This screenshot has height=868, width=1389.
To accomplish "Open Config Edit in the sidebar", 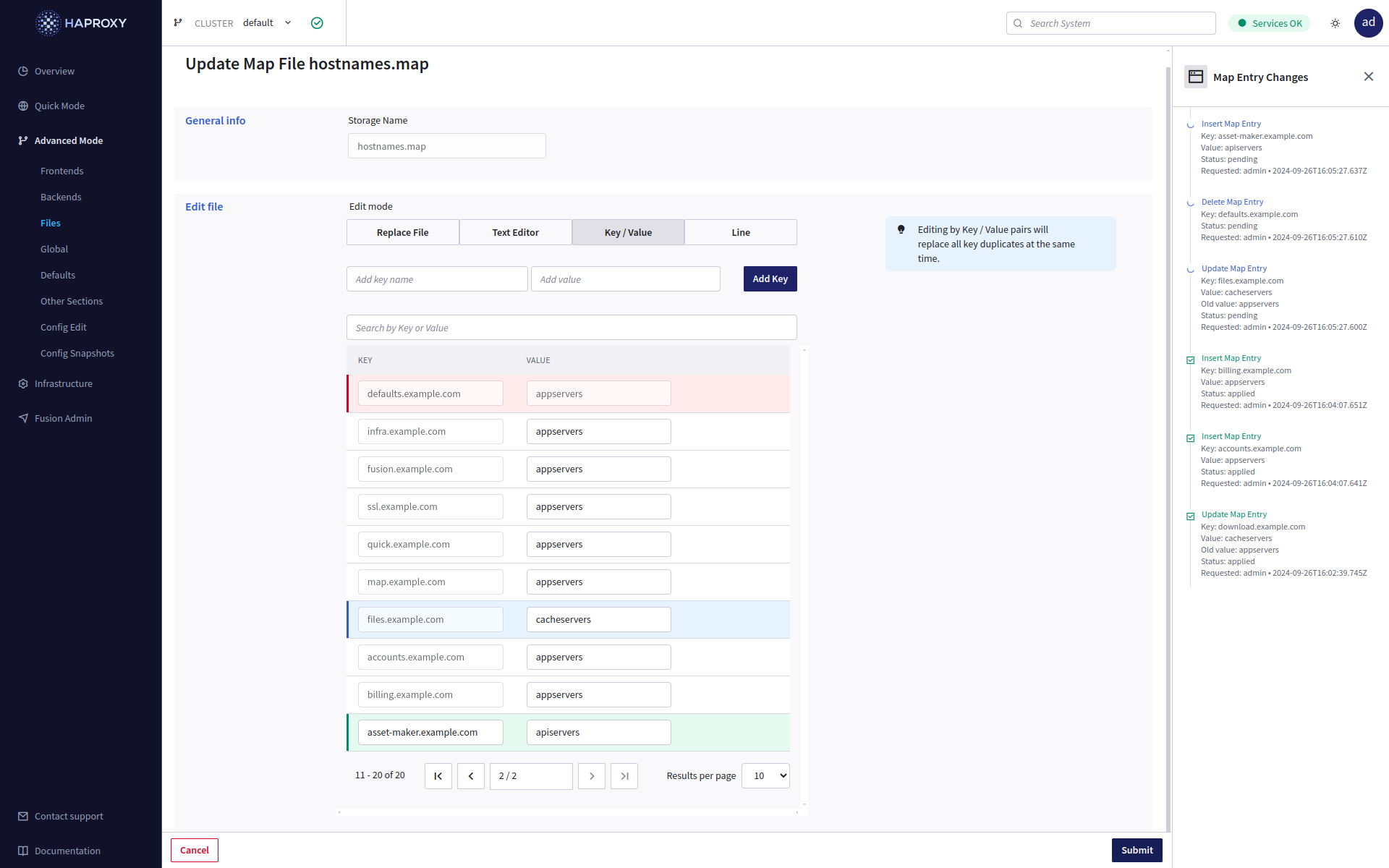I will click(x=64, y=327).
